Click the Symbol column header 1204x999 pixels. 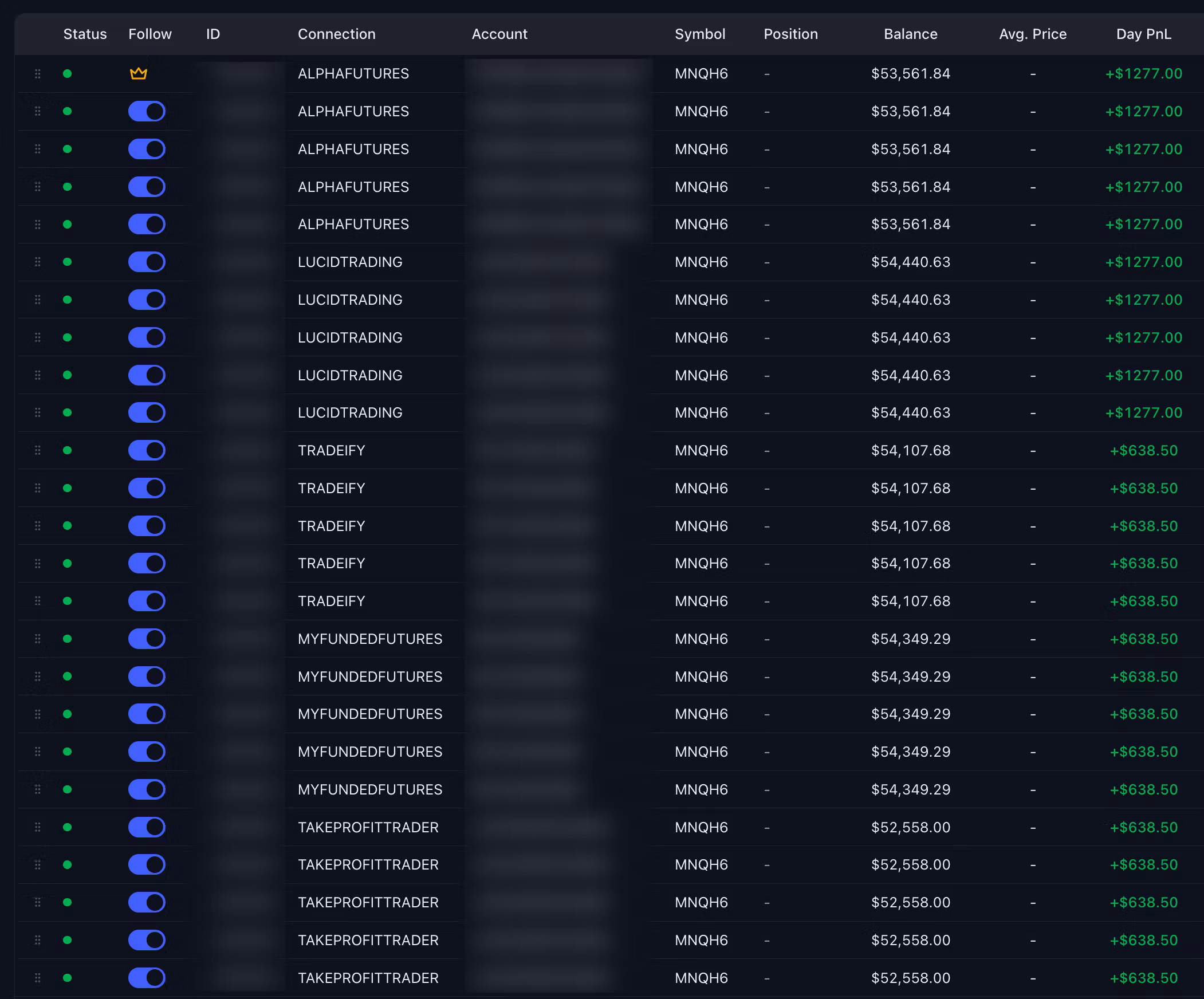(700, 34)
